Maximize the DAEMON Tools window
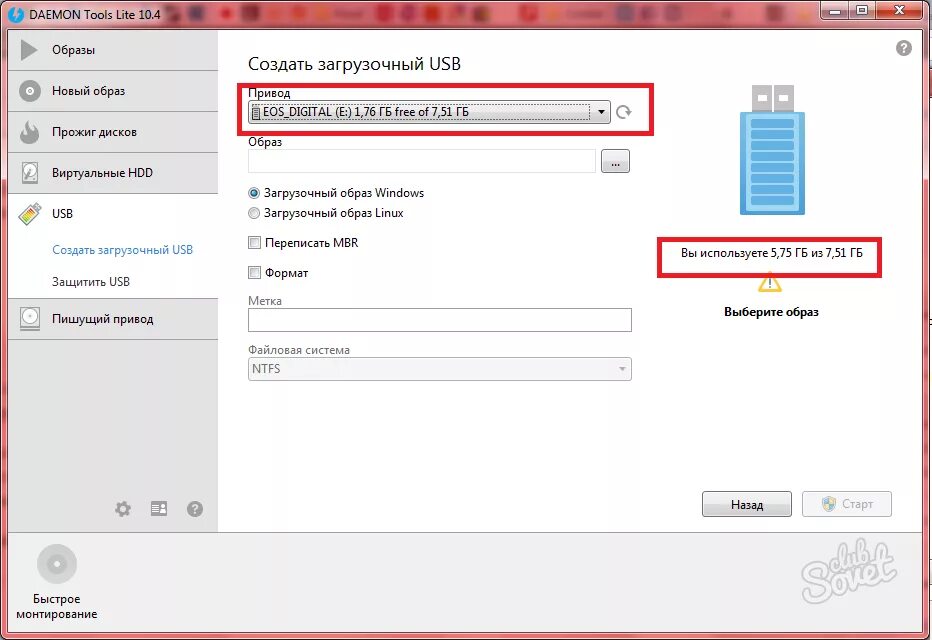The height and width of the screenshot is (640, 932). pos(862,11)
